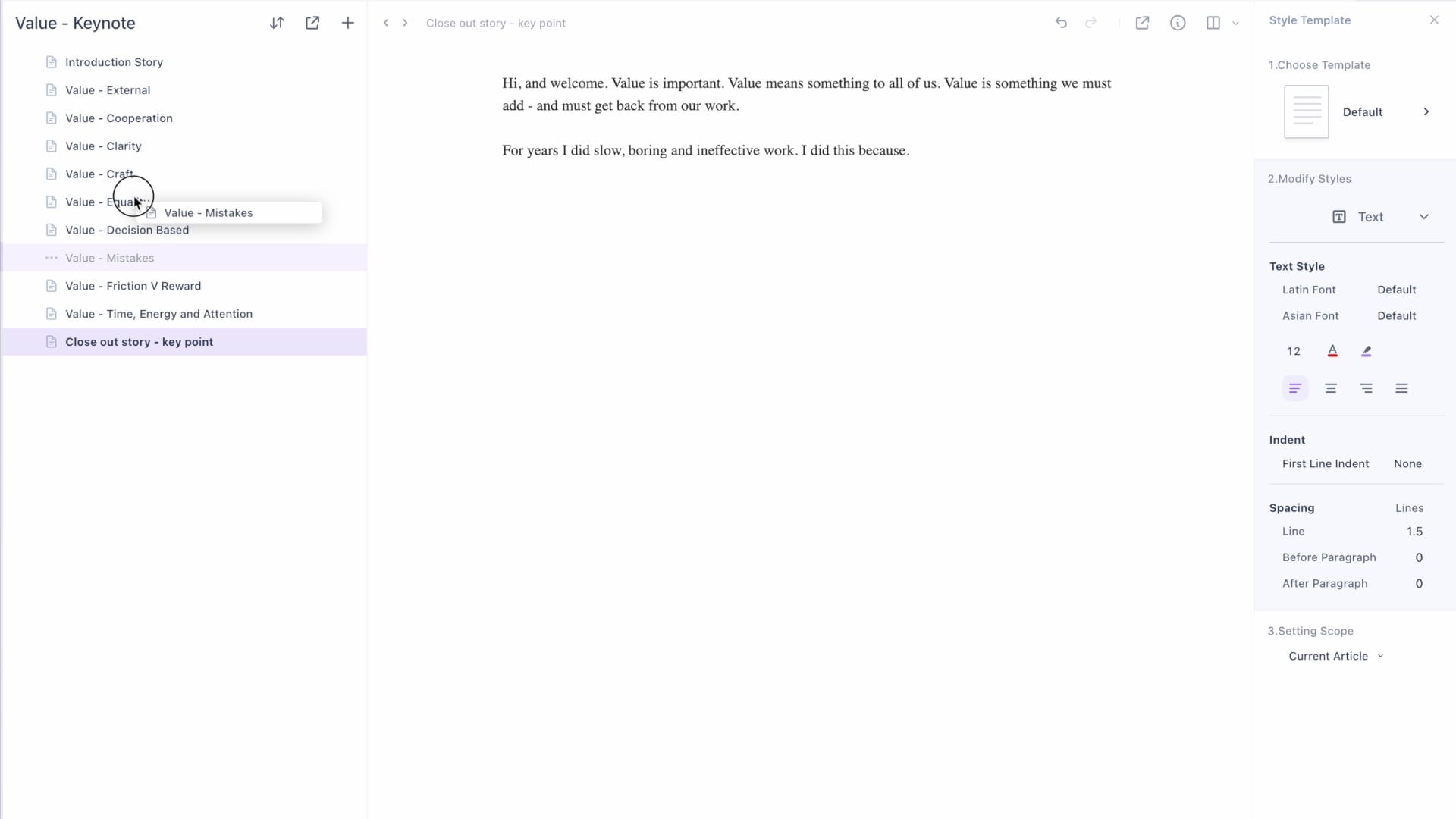
Task: Click the Latin Font Default value
Action: 1396,290
